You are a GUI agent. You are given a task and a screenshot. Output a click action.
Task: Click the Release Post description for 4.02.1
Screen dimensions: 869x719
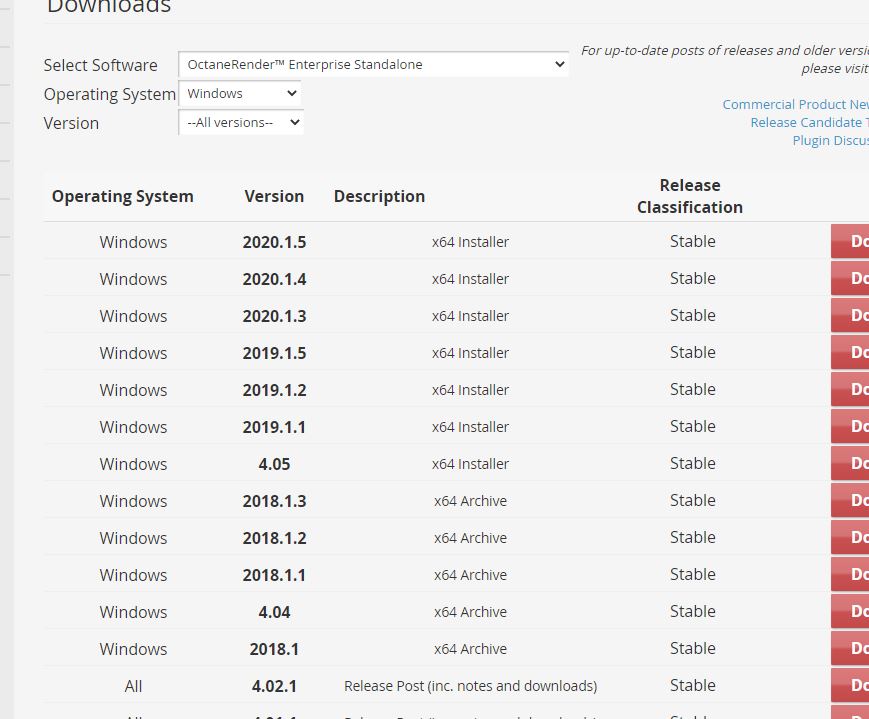click(x=471, y=686)
